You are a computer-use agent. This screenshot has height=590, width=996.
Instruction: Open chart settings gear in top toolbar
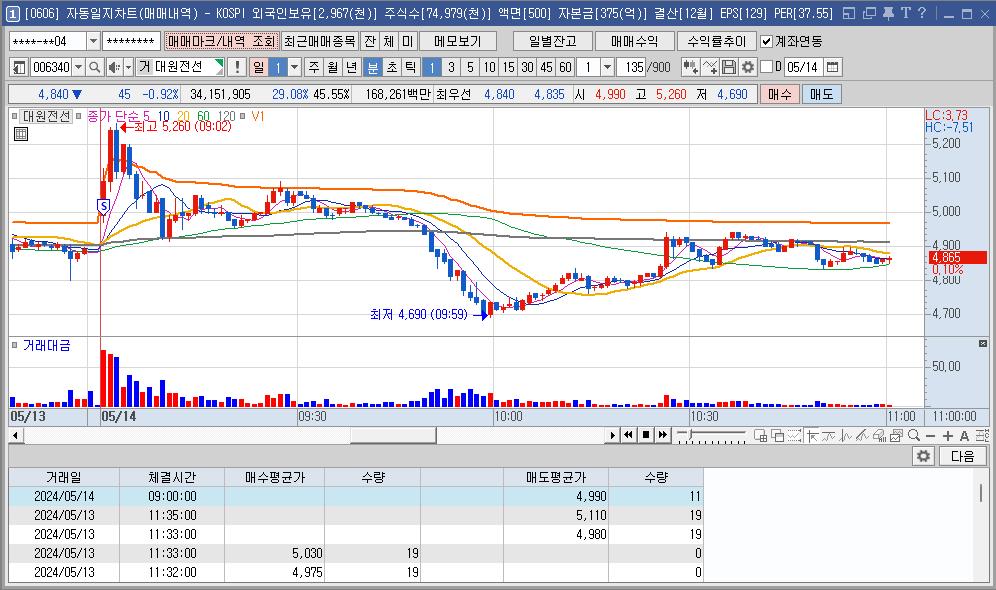(748, 67)
